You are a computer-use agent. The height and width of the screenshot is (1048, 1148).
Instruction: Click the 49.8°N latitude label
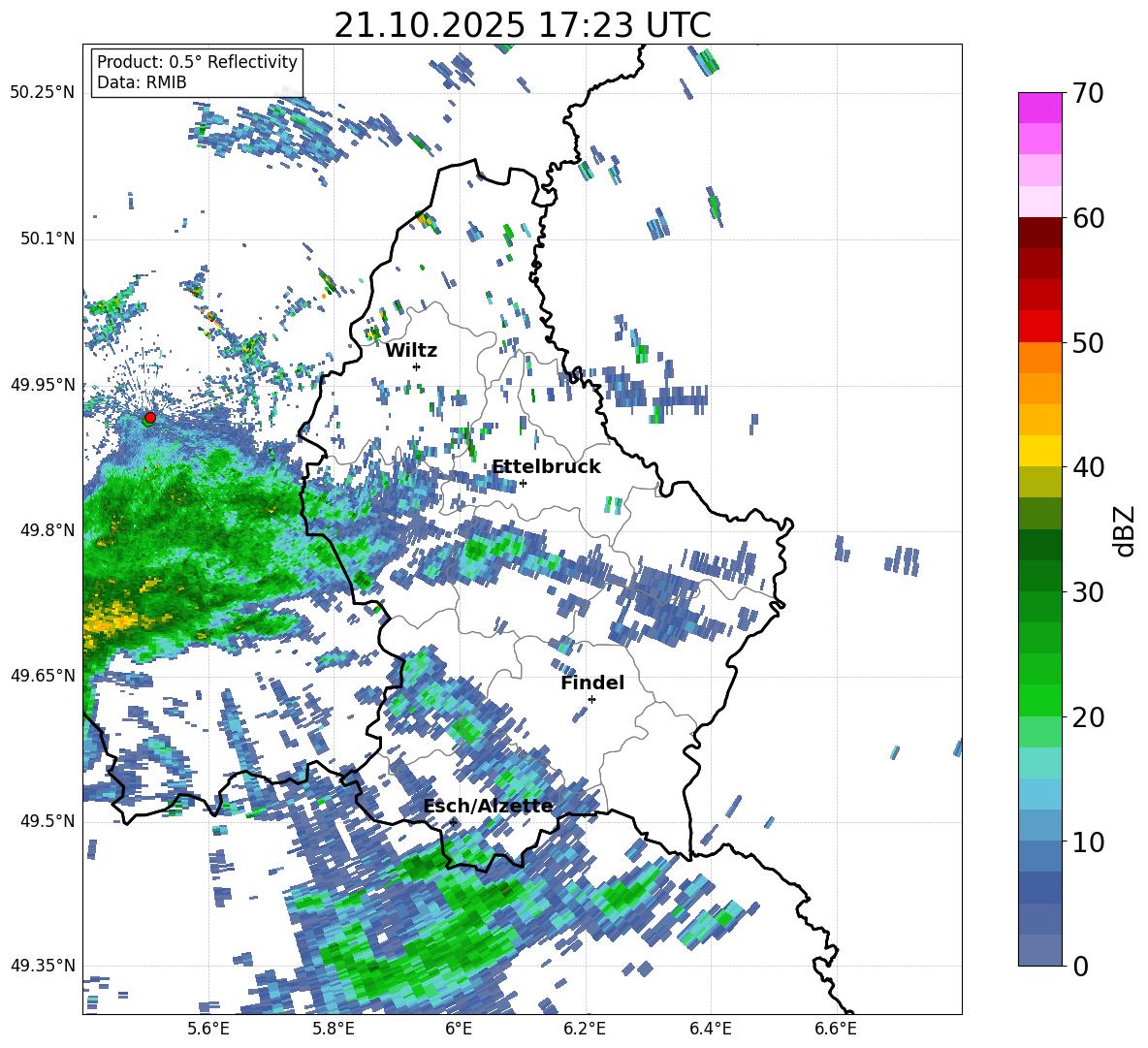pyautogui.click(x=48, y=530)
